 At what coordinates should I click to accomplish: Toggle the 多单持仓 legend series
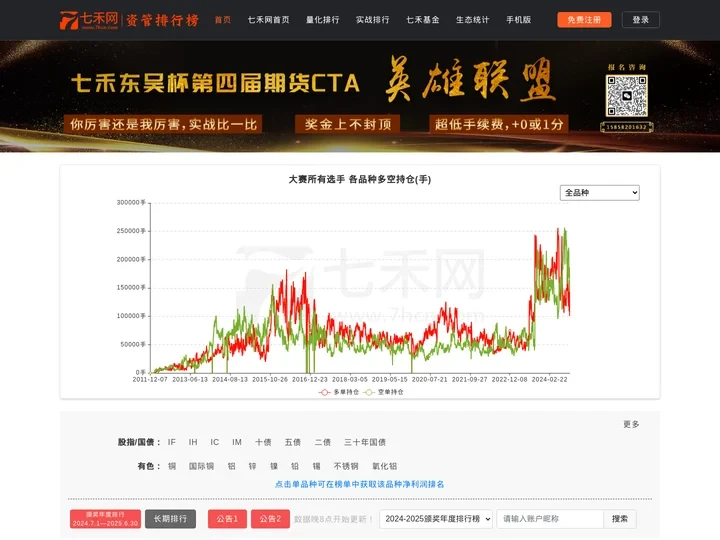339,392
